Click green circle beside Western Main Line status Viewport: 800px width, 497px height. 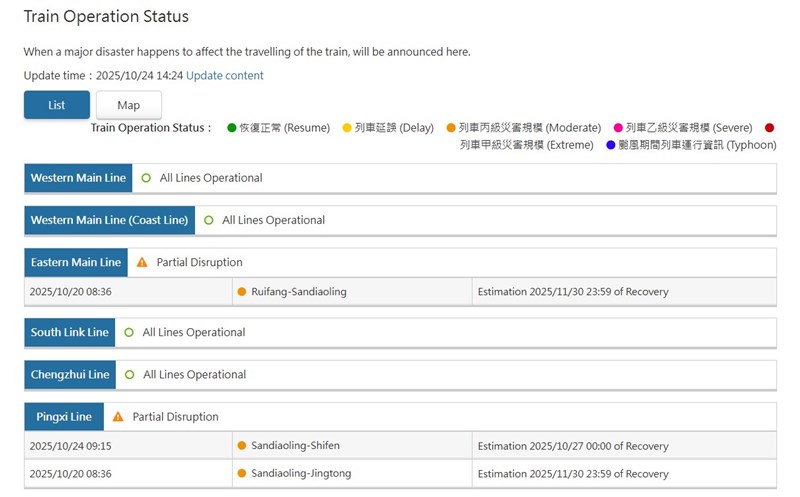146,178
